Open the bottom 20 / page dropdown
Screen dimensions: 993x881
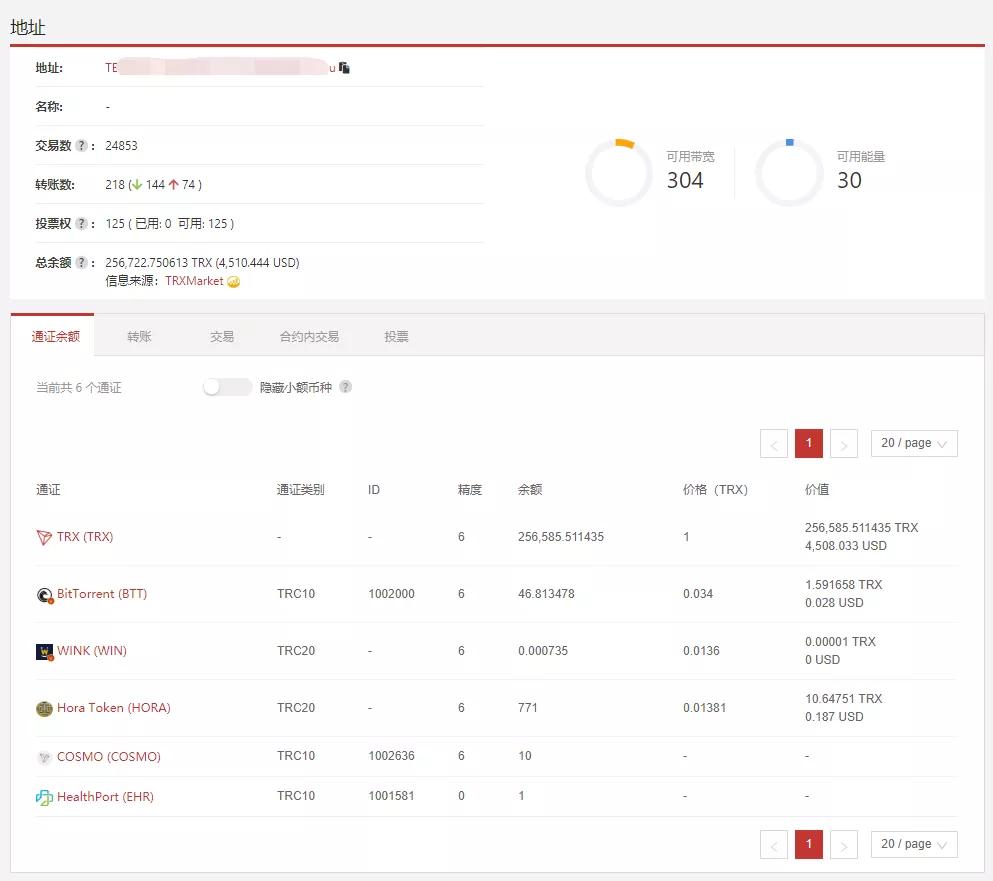(914, 844)
